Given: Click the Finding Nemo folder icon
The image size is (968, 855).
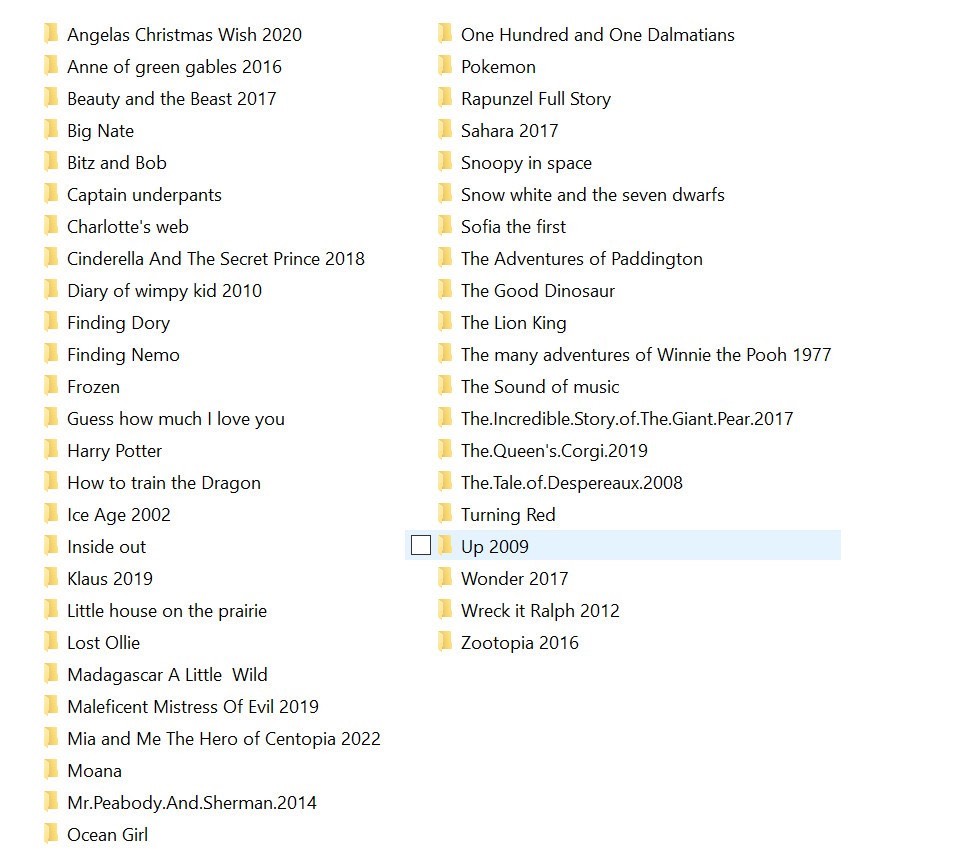Looking at the screenshot, I should [51, 354].
